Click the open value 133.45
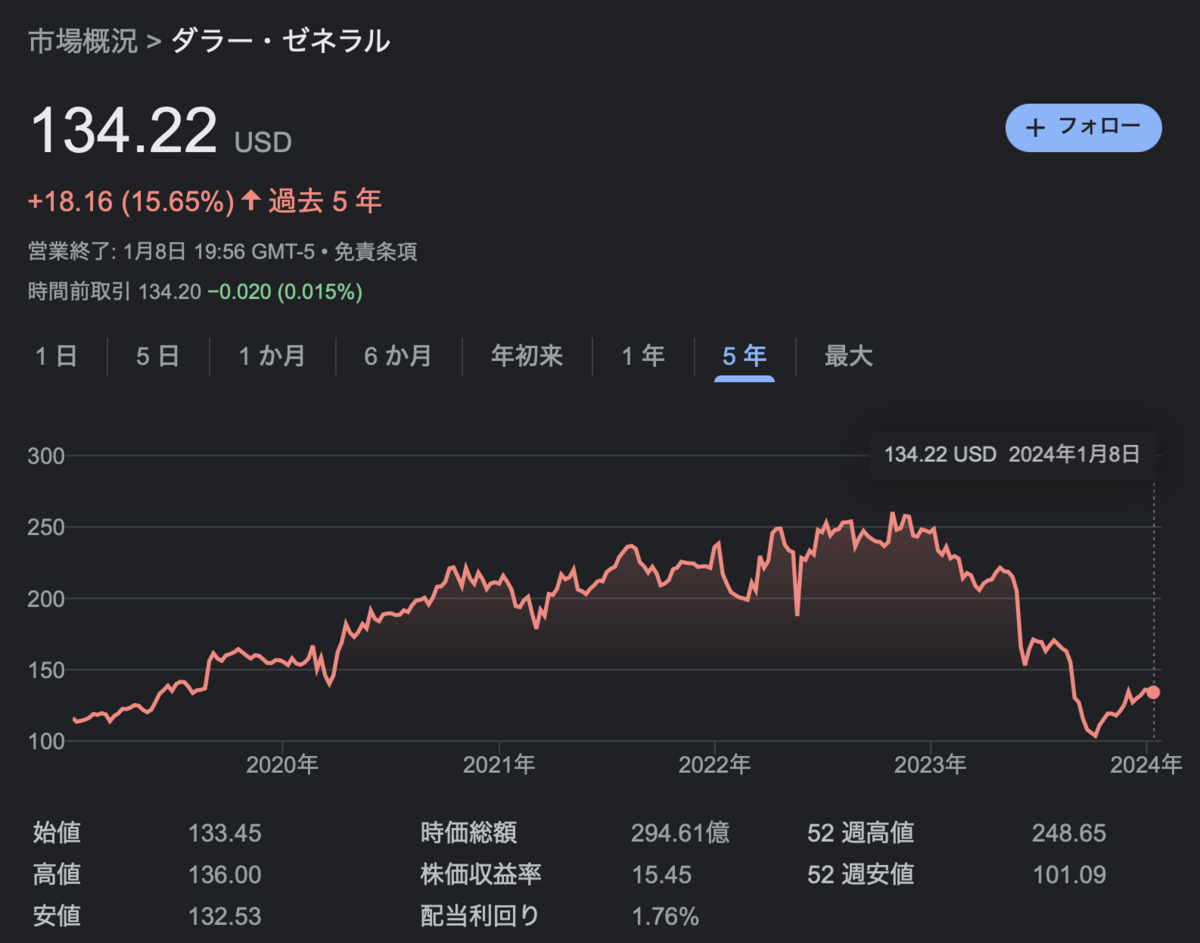The image size is (1200, 943). [x=225, y=833]
